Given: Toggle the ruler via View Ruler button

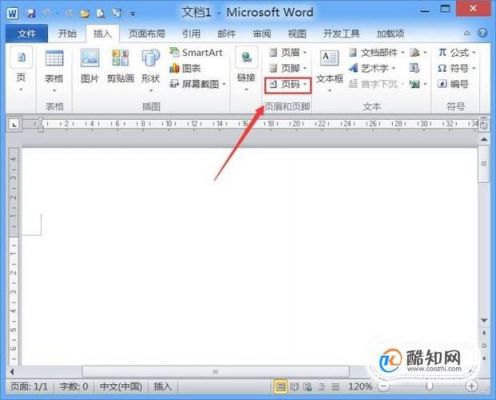Looking at the screenshot, I should pos(484,125).
